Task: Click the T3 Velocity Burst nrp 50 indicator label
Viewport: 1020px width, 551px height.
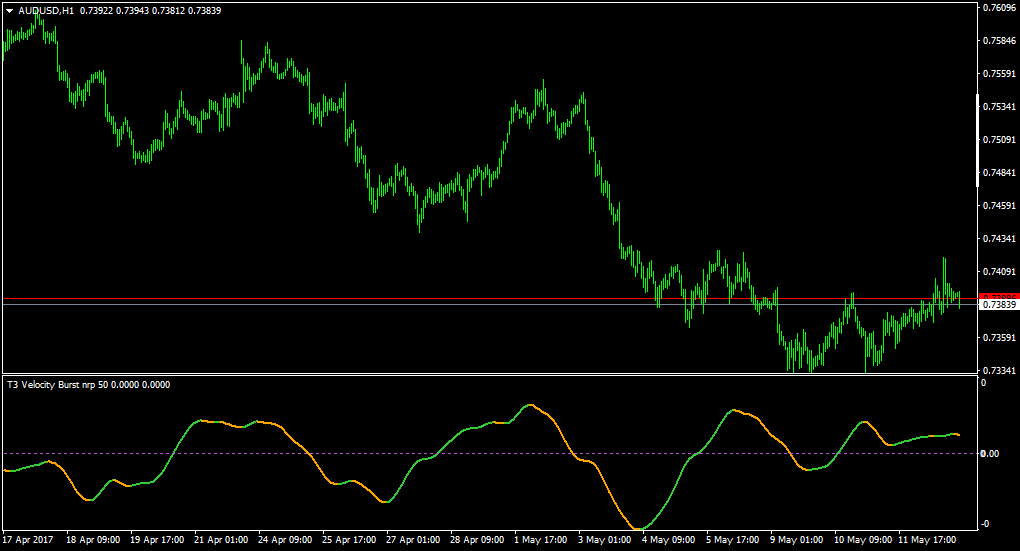Action: (x=88, y=384)
